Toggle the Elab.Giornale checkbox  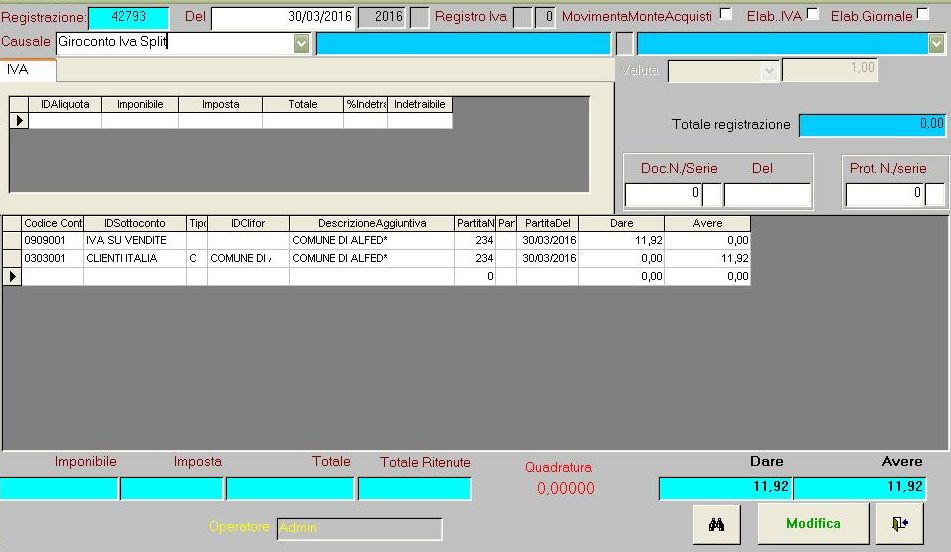tap(922, 14)
